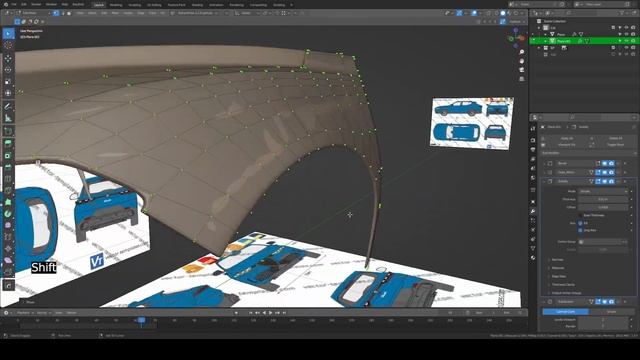640x360 pixels.
Task: Select the Knife tool
Action: [x=8, y=191]
